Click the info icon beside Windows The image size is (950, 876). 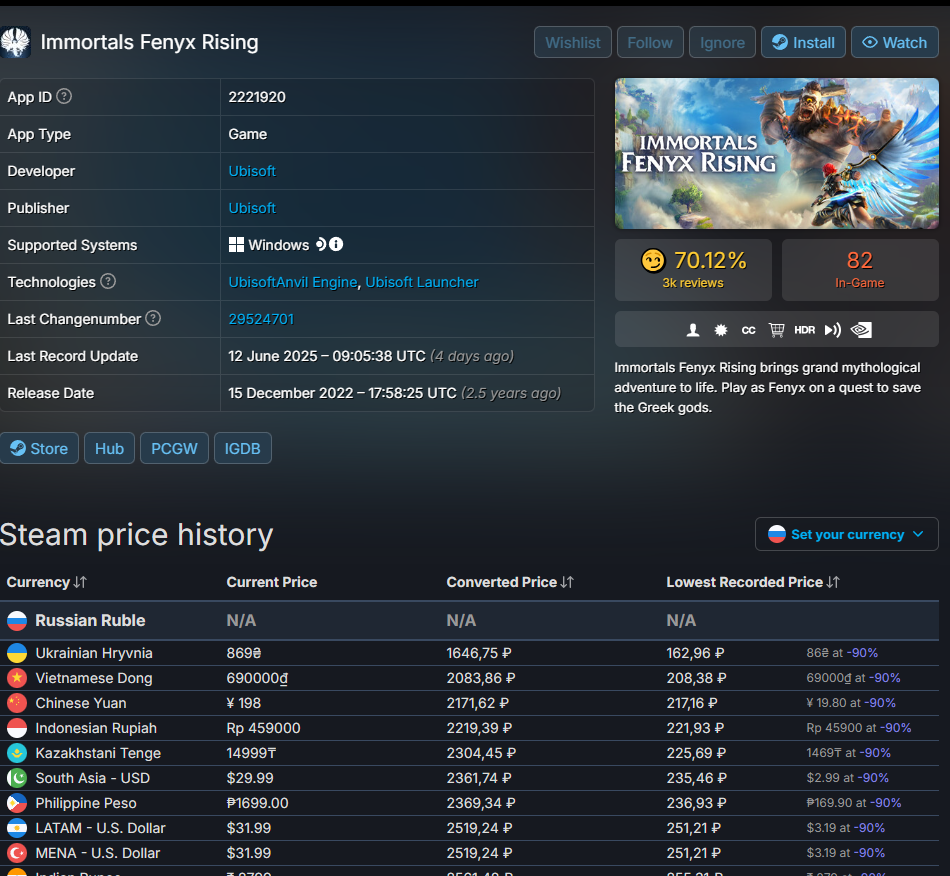pyautogui.click(x=336, y=244)
